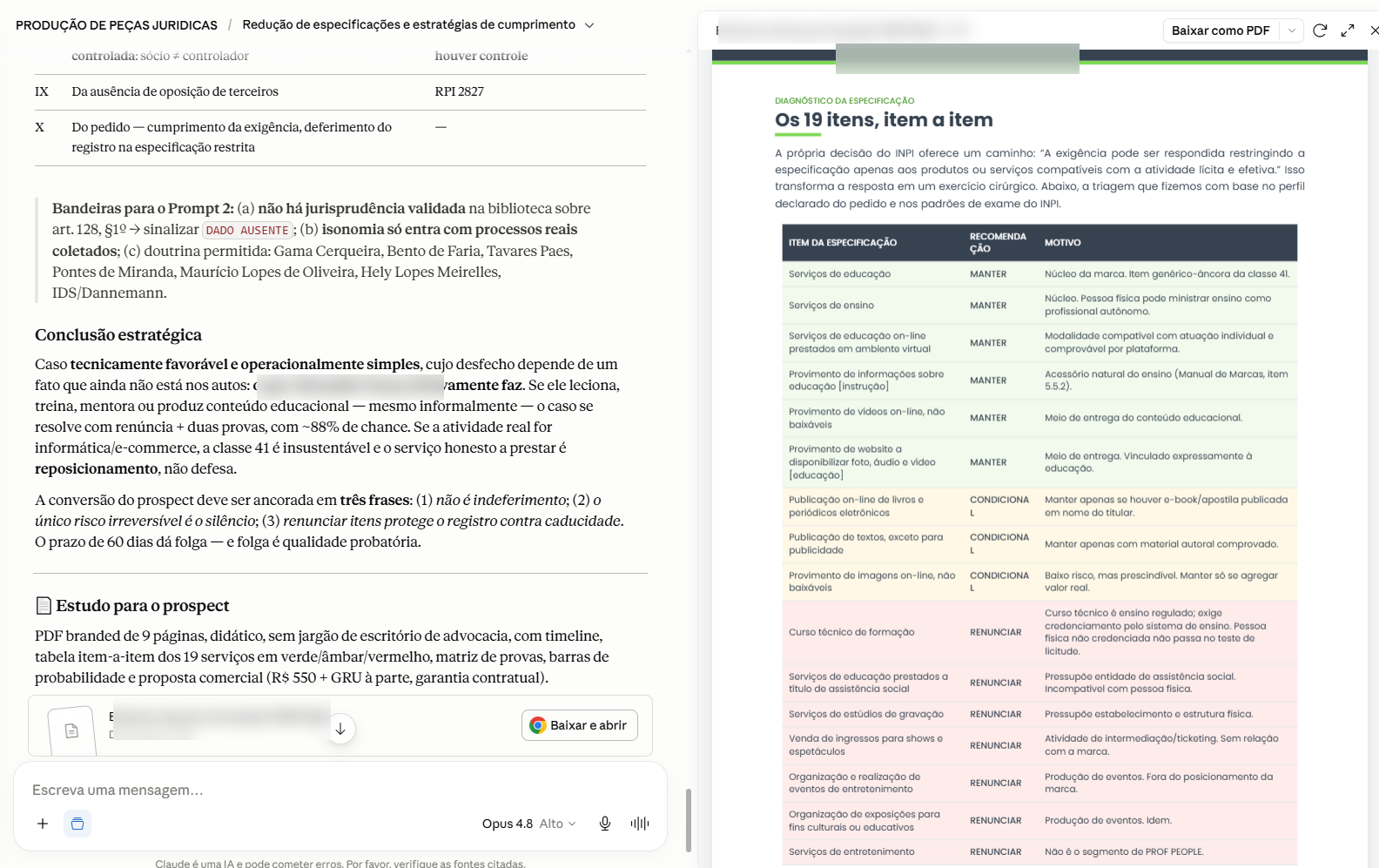The width and height of the screenshot is (1379, 868).
Task: Click the chat scrollbar thumb
Action: click(689, 820)
